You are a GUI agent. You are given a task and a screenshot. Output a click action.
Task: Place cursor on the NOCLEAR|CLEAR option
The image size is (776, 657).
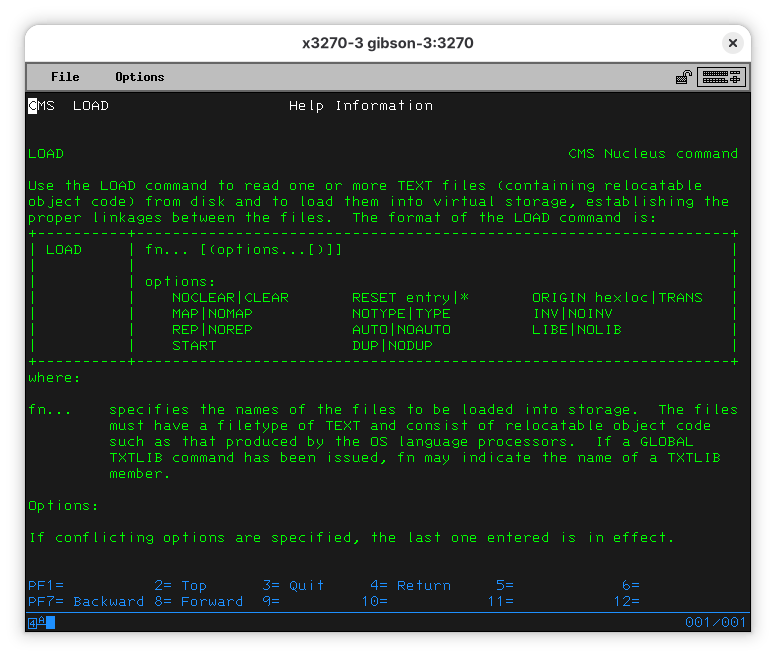230,298
